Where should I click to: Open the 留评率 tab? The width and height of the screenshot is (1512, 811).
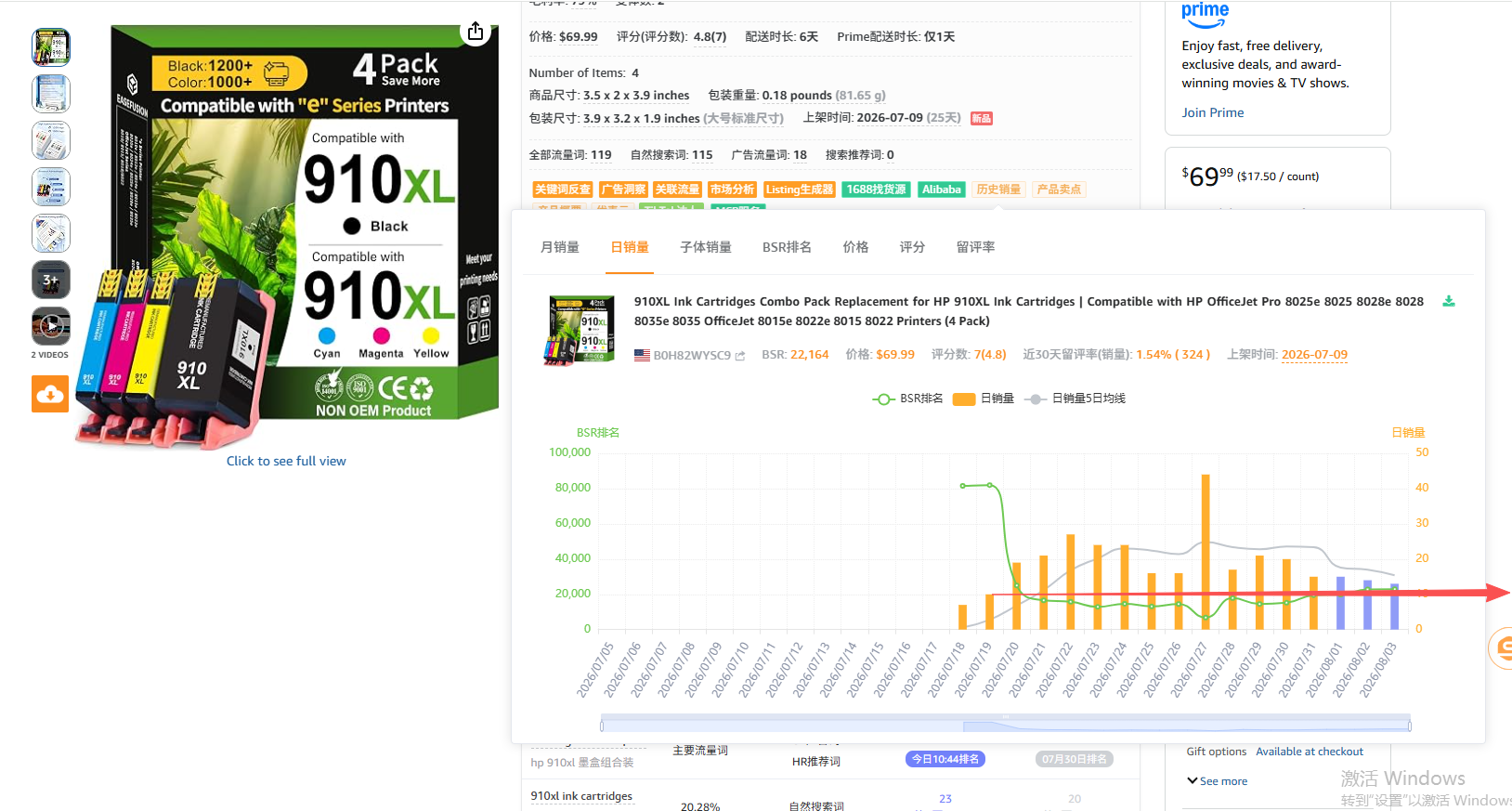coord(975,247)
